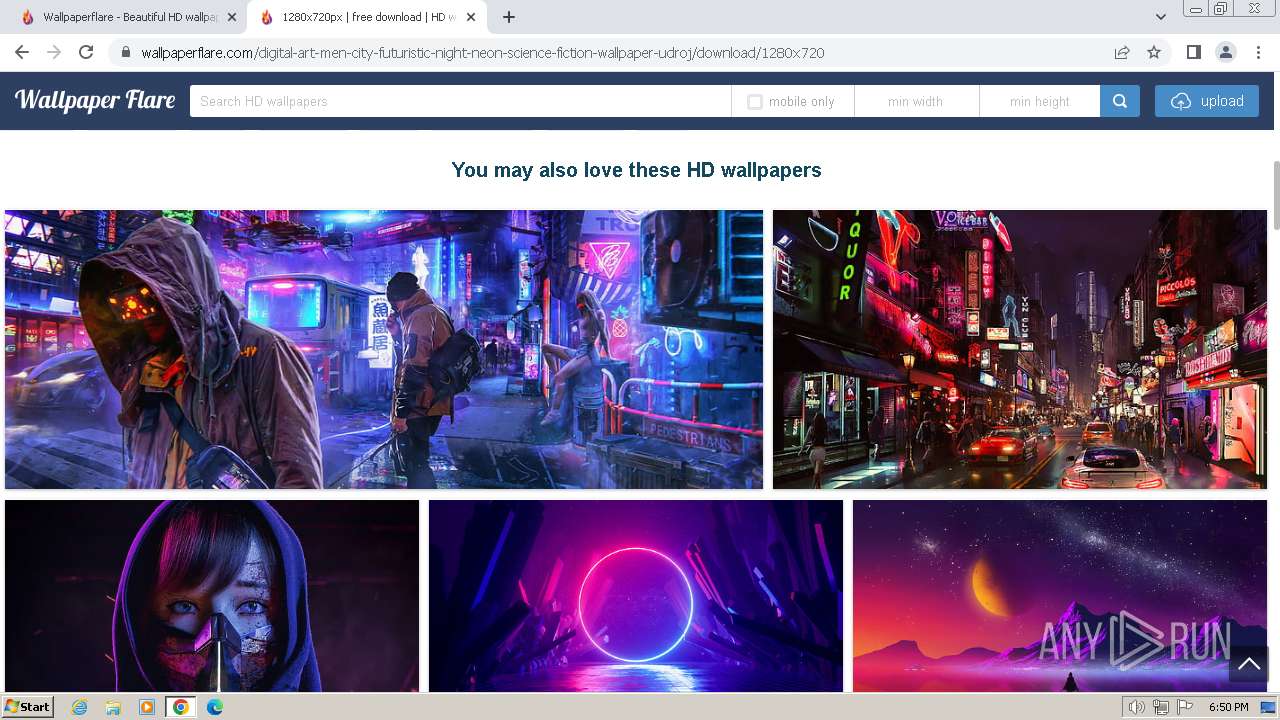The image size is (1280, 720).
Task: Focus the Search HD wallpapers field
Action: point(460,101)
